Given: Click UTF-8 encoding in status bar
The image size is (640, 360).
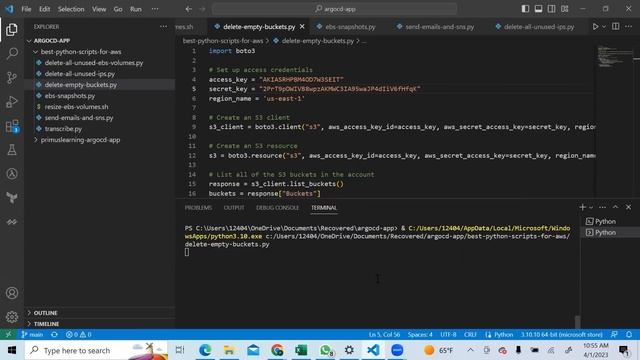Looking at the screenshot, I should coord(448,335).
